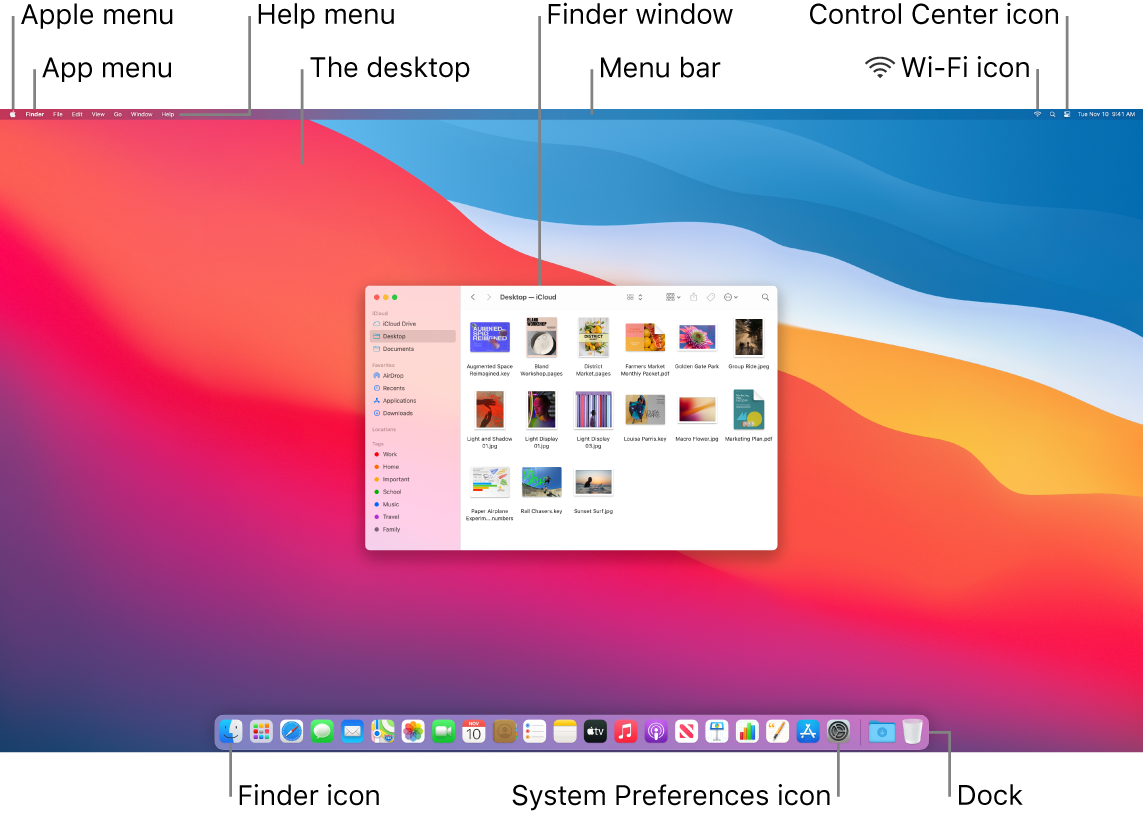This screenshot has width=1144, height=820.
Task: Select iCloud Drive in the Finder sidebar
Action: [399, 324]
